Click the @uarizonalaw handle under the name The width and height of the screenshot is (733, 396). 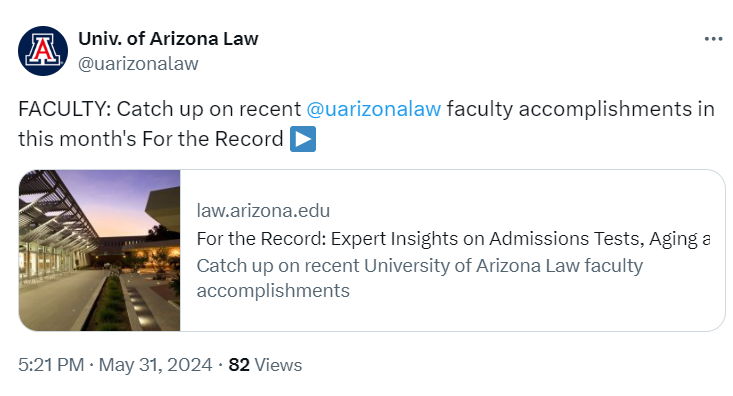(x=138, y=64)
